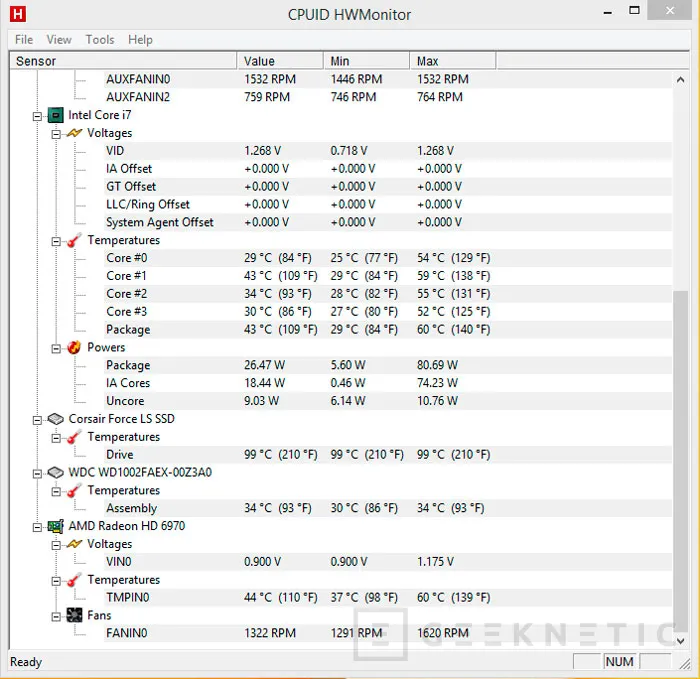Select the Core #3 temperature row

coord(388,311)
